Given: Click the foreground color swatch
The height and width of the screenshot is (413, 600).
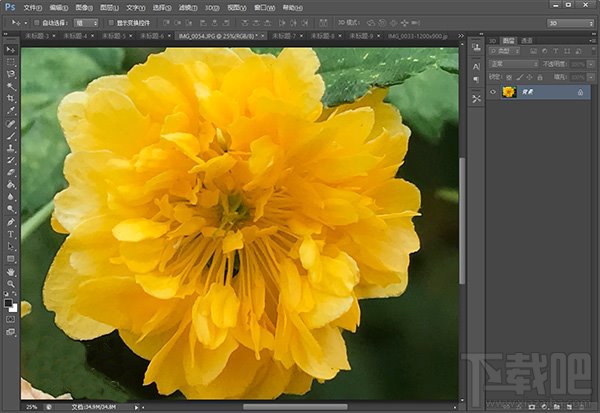Looking at the screenshot, I should coord(8,302).
